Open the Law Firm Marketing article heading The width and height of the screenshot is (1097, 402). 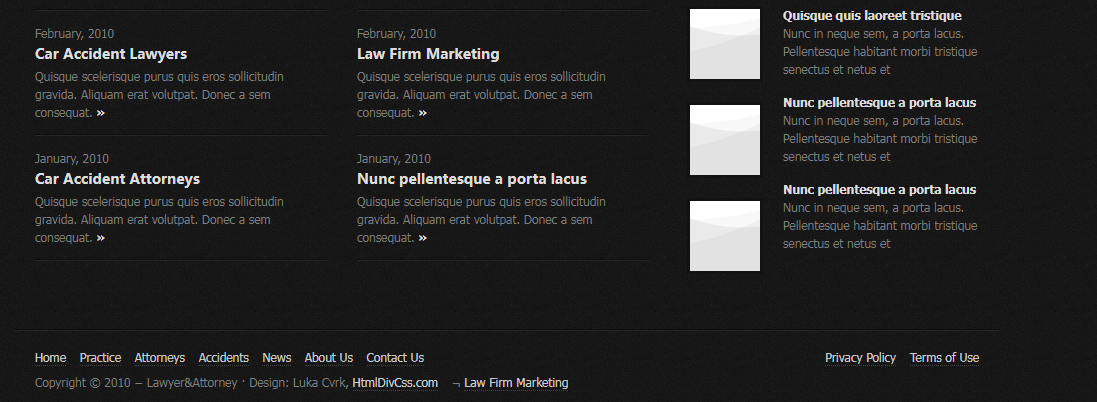428,54
